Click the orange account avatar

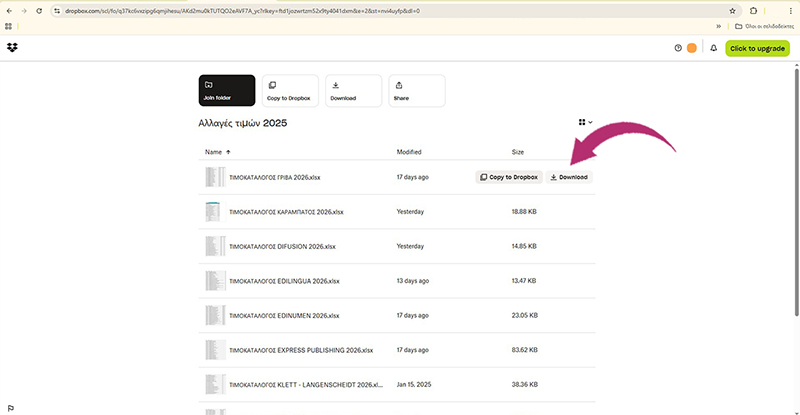692,48
